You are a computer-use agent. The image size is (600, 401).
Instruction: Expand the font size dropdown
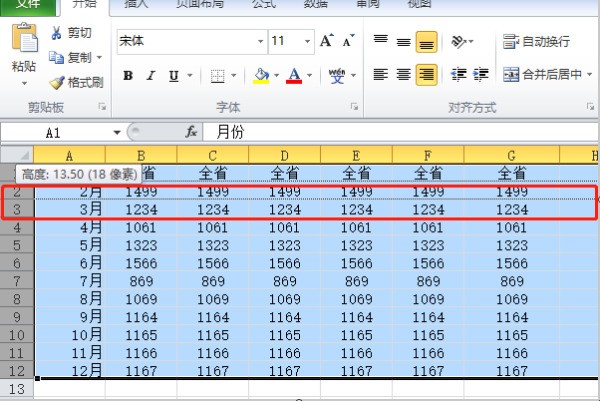click(306, 41)
